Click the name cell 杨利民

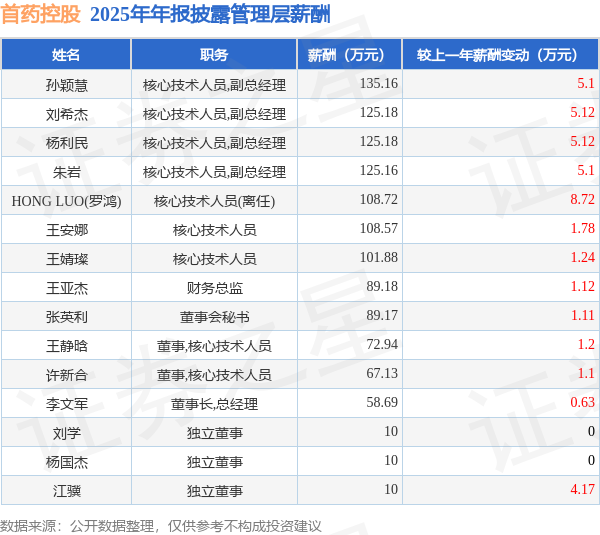[x=67, y=143]
